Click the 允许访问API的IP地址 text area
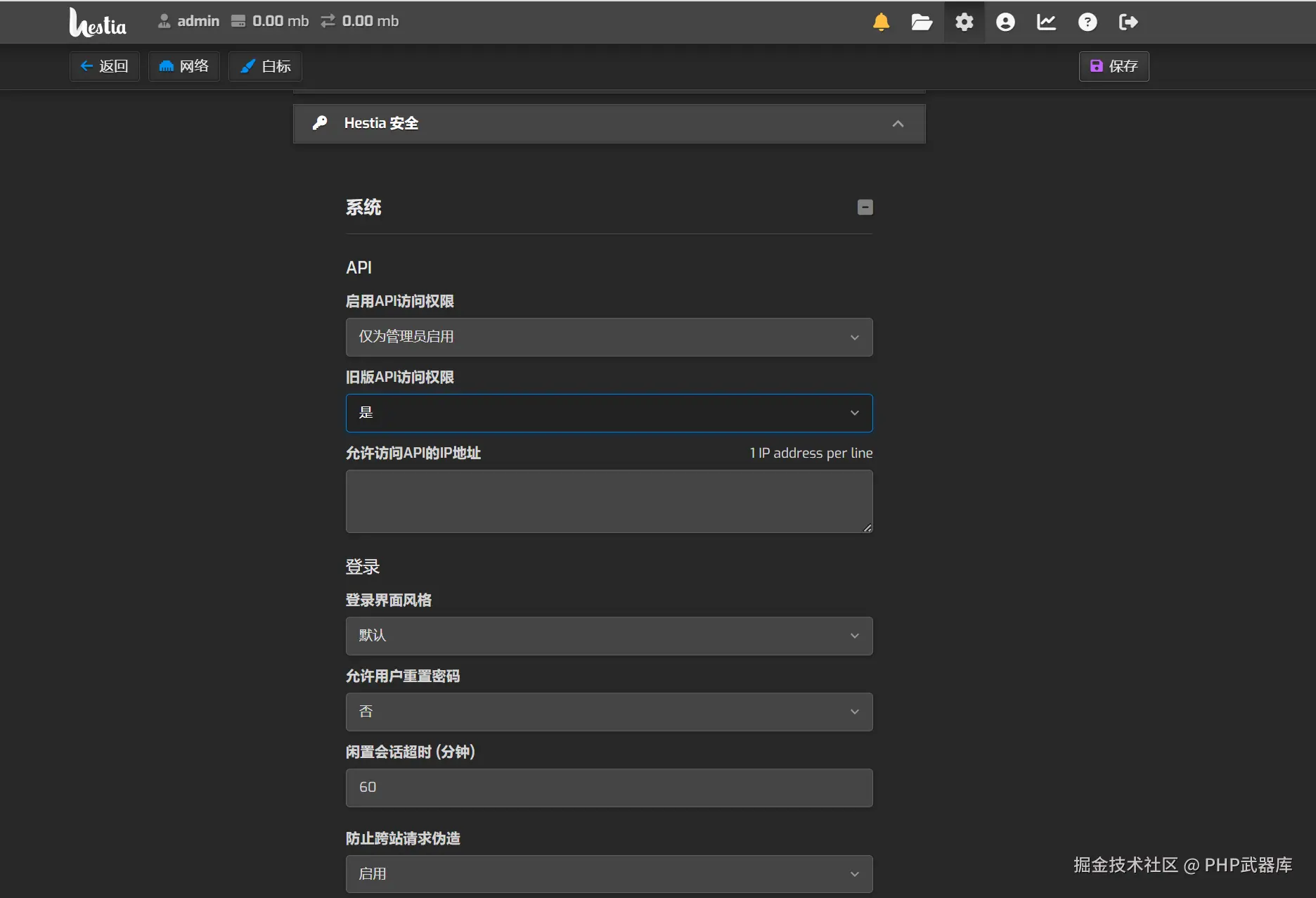 tap(609, 501)
